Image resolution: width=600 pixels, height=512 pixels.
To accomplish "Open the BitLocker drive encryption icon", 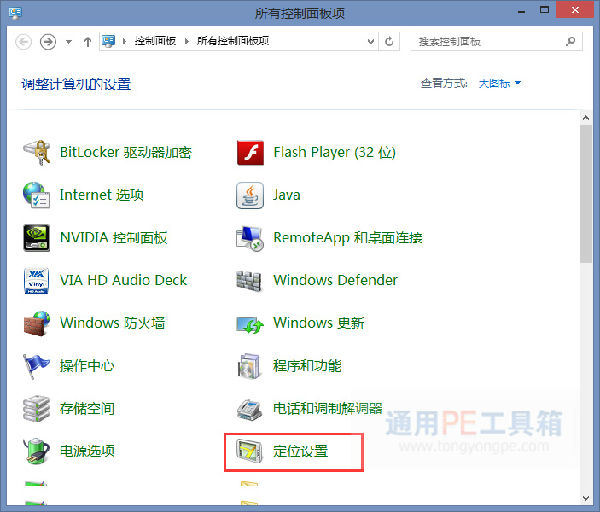I will [x=37, y=153].
